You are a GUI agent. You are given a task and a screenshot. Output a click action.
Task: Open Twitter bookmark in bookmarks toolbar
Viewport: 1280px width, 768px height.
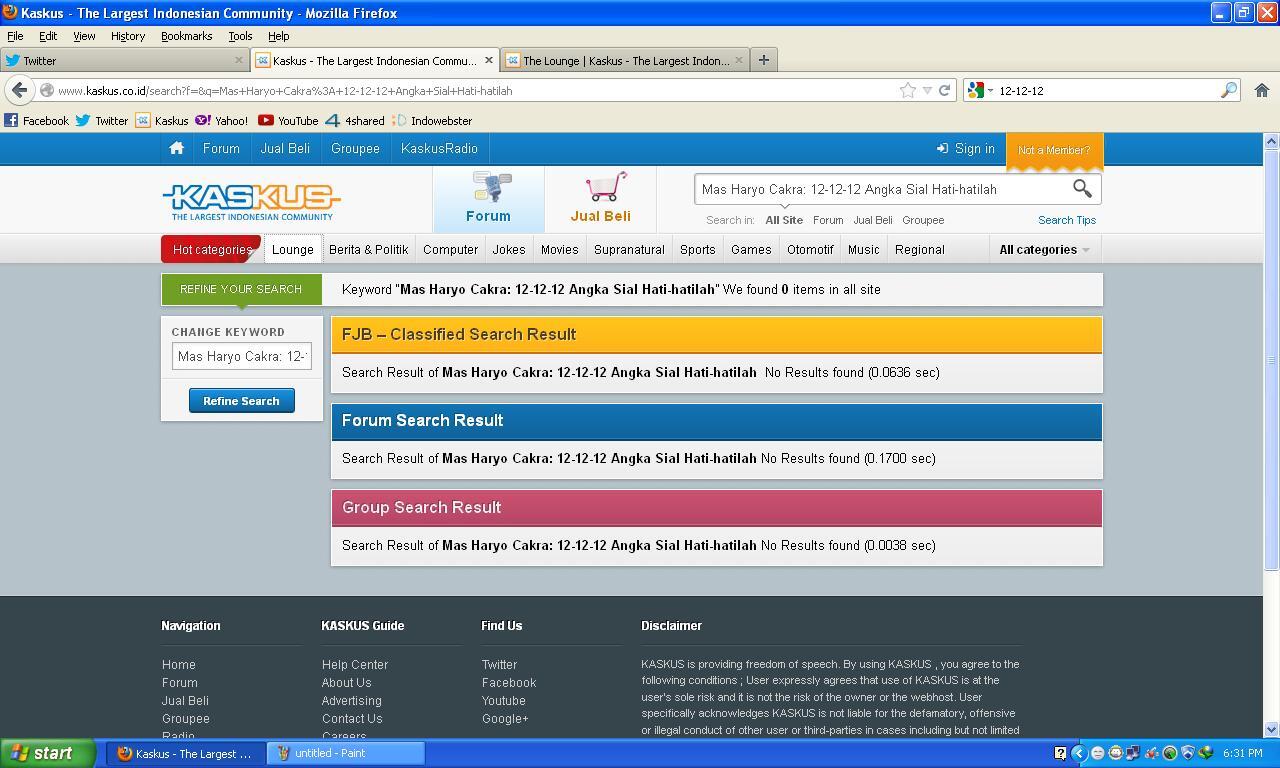[103, 120]
